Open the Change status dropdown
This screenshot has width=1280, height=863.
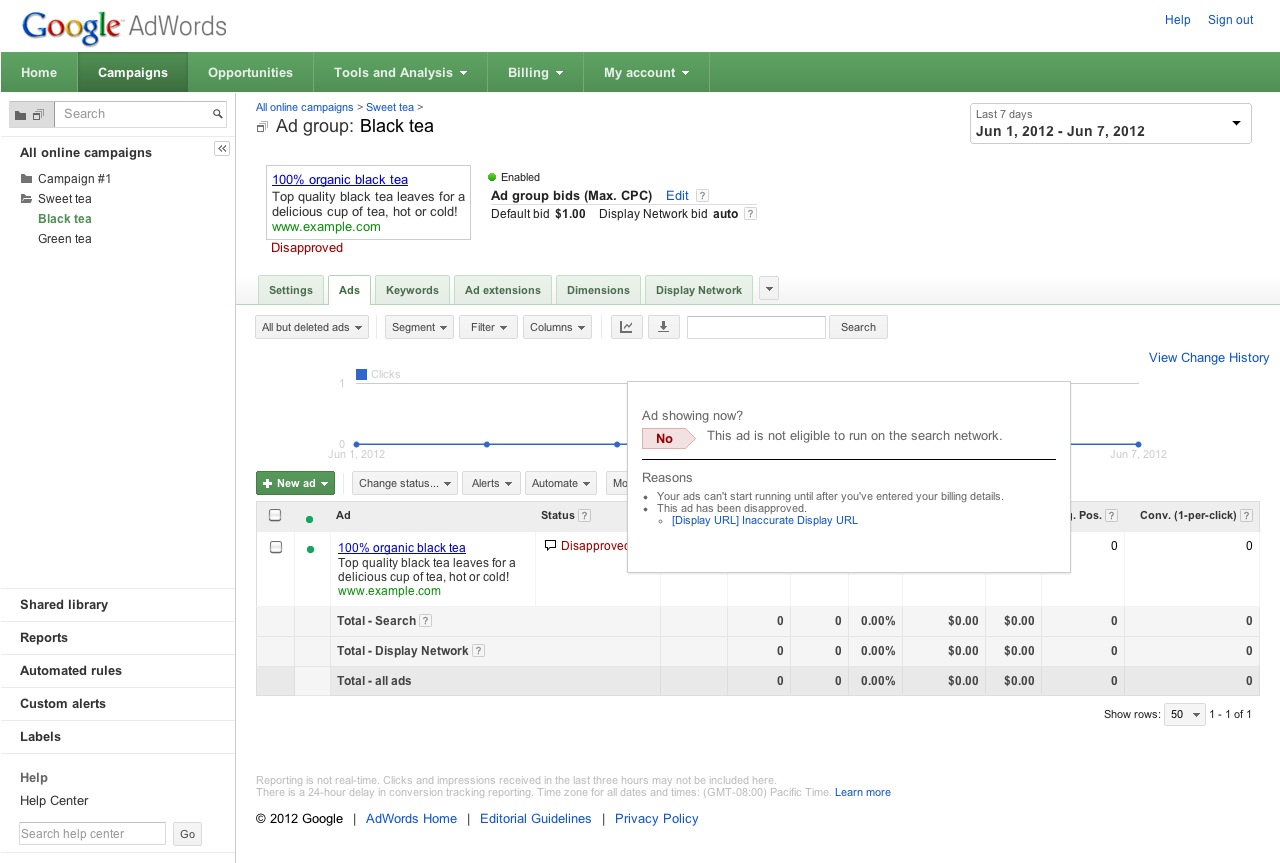405,483
